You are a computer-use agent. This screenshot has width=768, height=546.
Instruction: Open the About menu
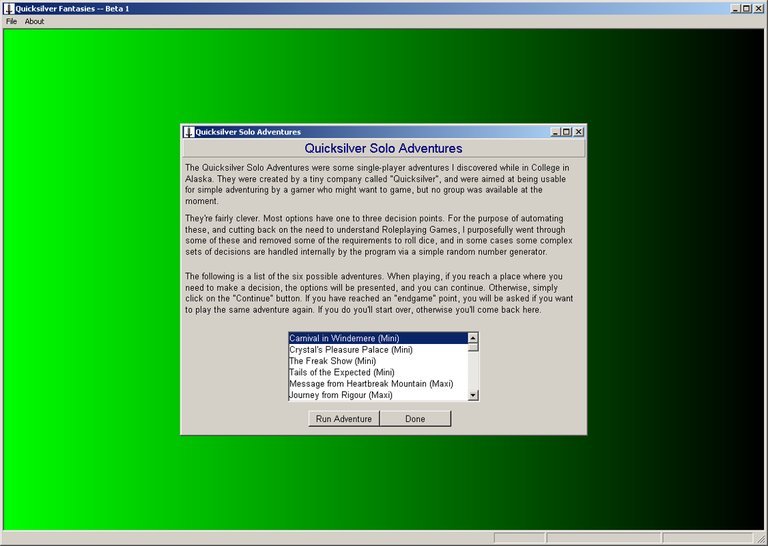(x=34, y=21)
